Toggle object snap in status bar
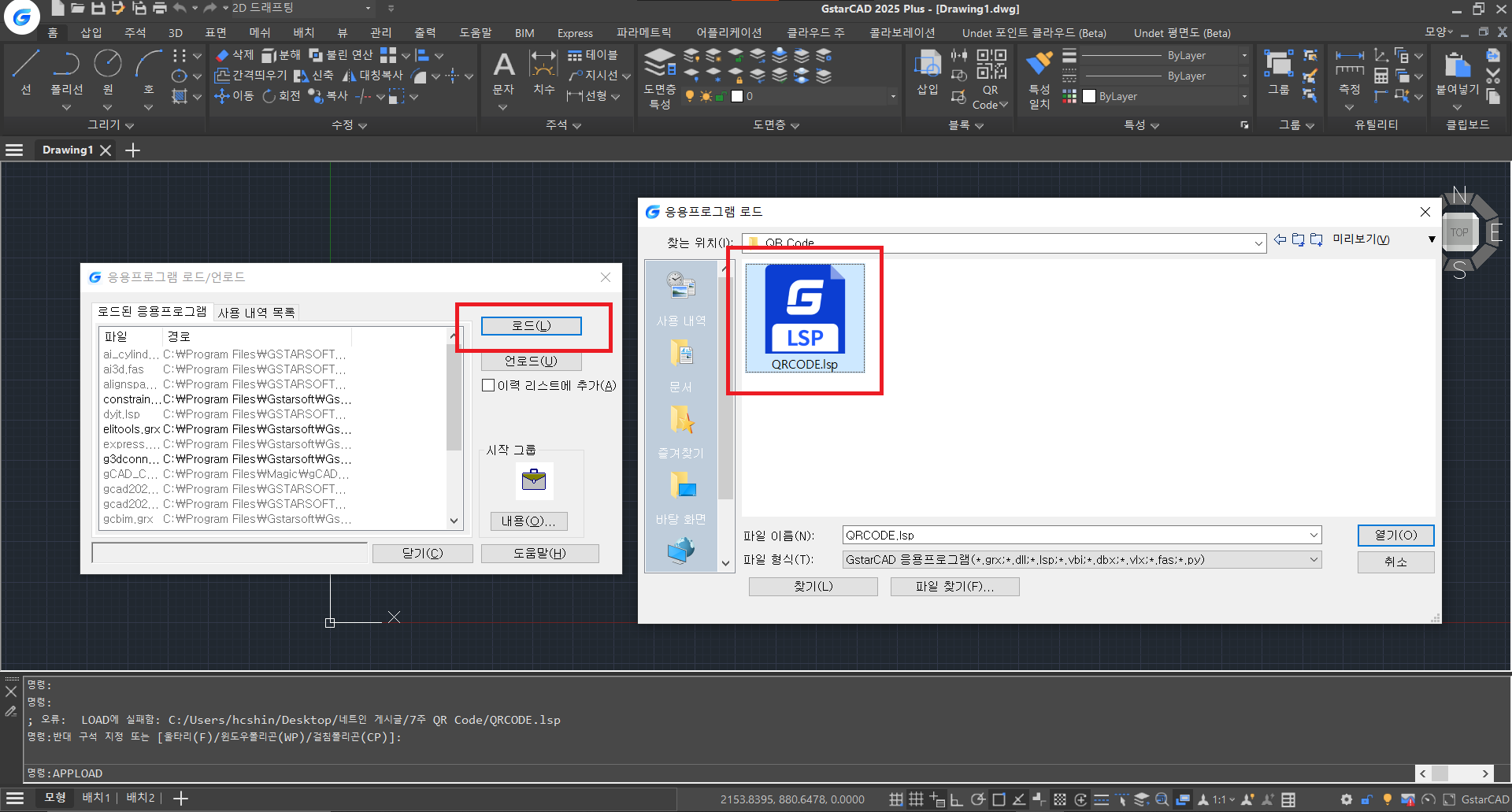Viewport: 1512px width, 812px height. click(x=999, y=799)
